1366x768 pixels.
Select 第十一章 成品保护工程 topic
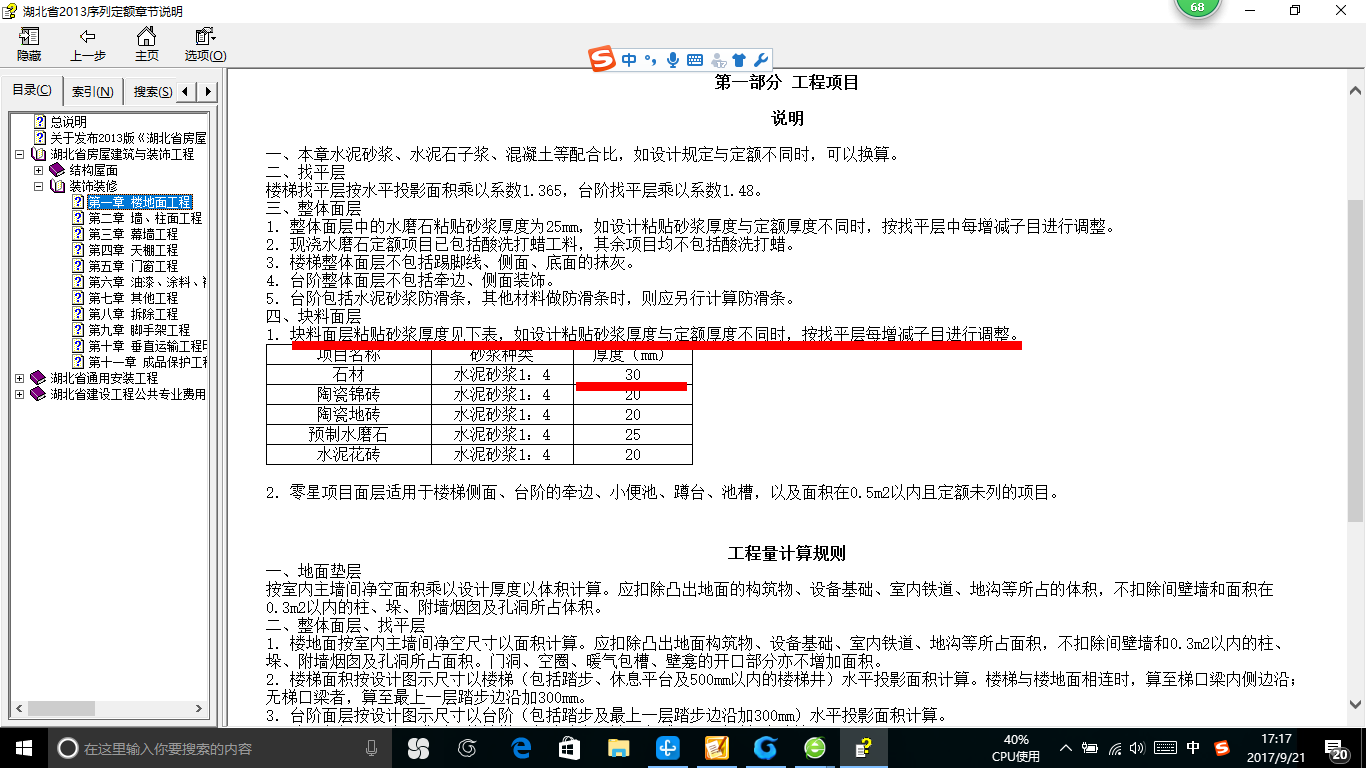[147, 362]
